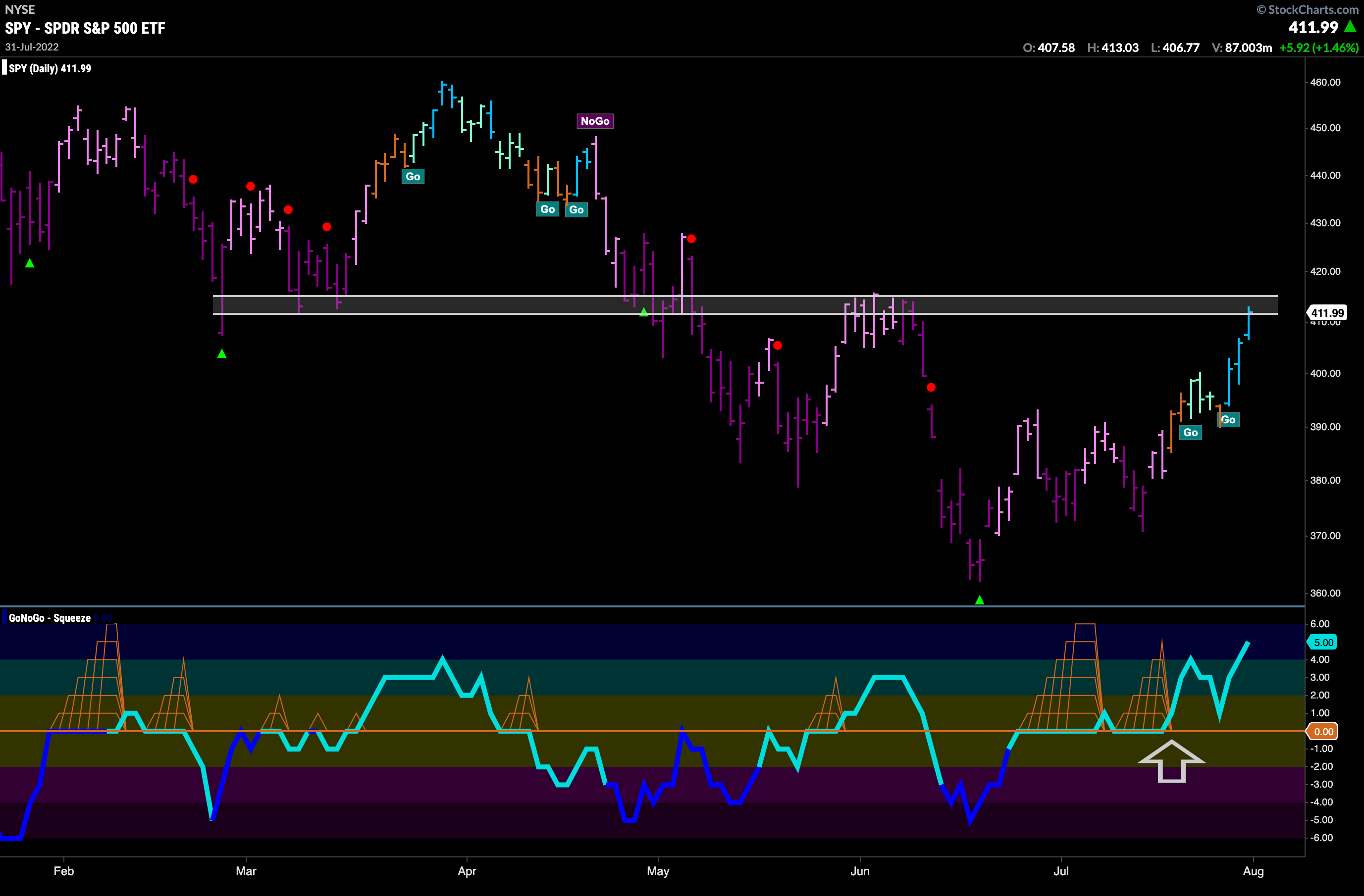Click the Jul label on the time axis
Screen dimensions: 1364x896
pyautogui.click(x=1061, y=871)
